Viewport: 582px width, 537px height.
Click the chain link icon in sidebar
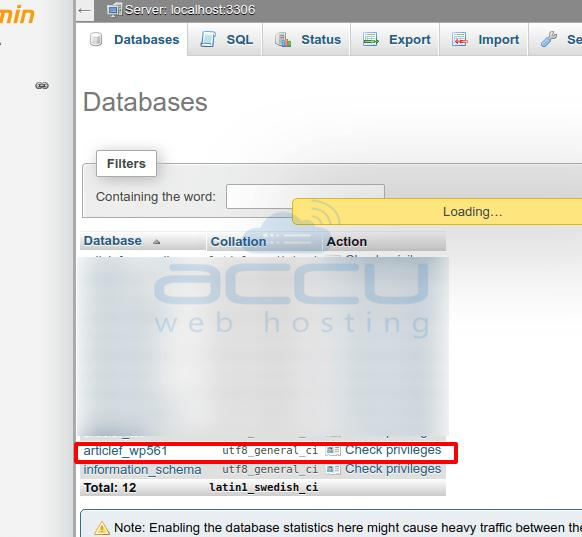[x=42, y=86]
